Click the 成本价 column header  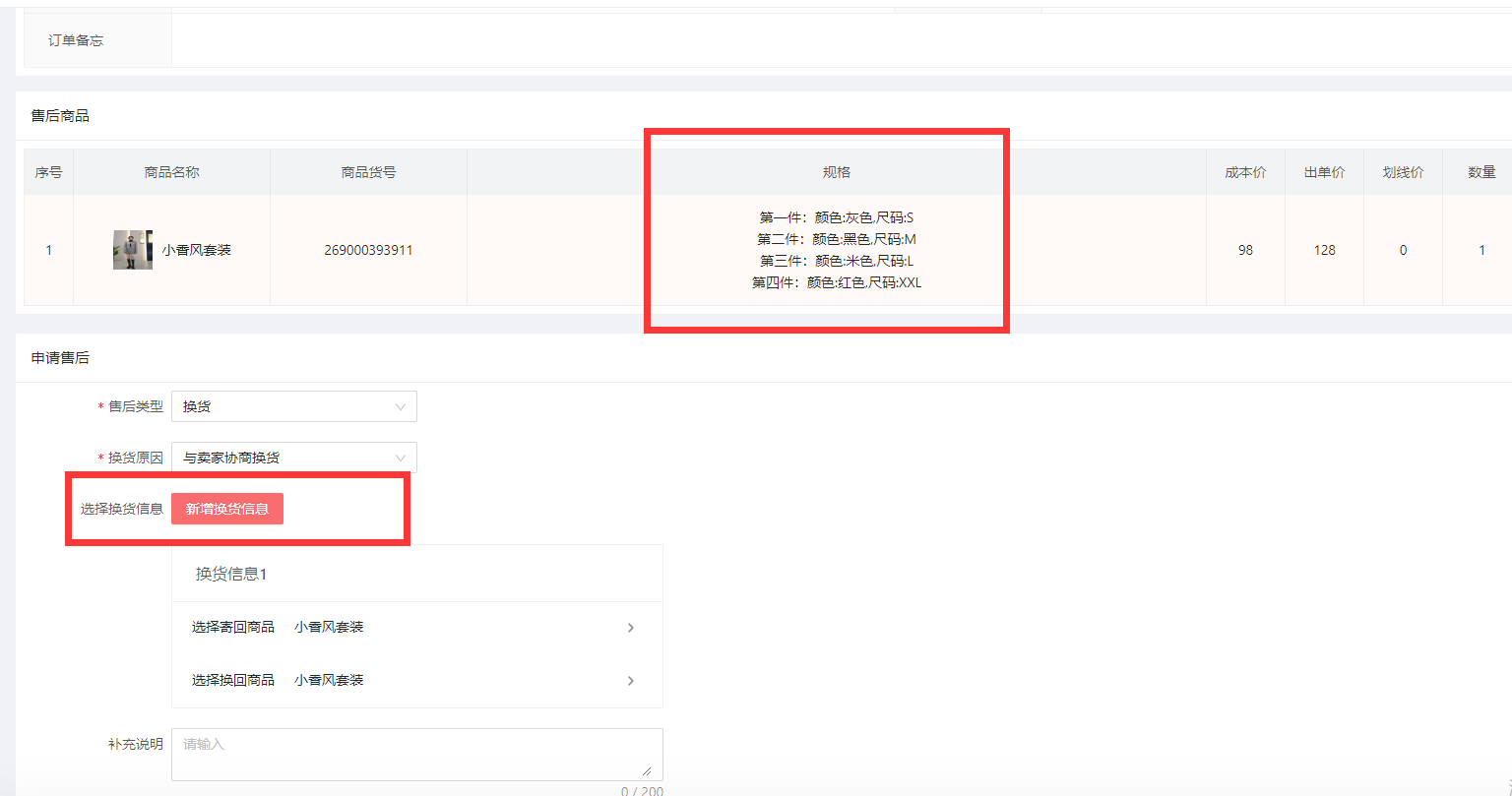coord(1245,172)
